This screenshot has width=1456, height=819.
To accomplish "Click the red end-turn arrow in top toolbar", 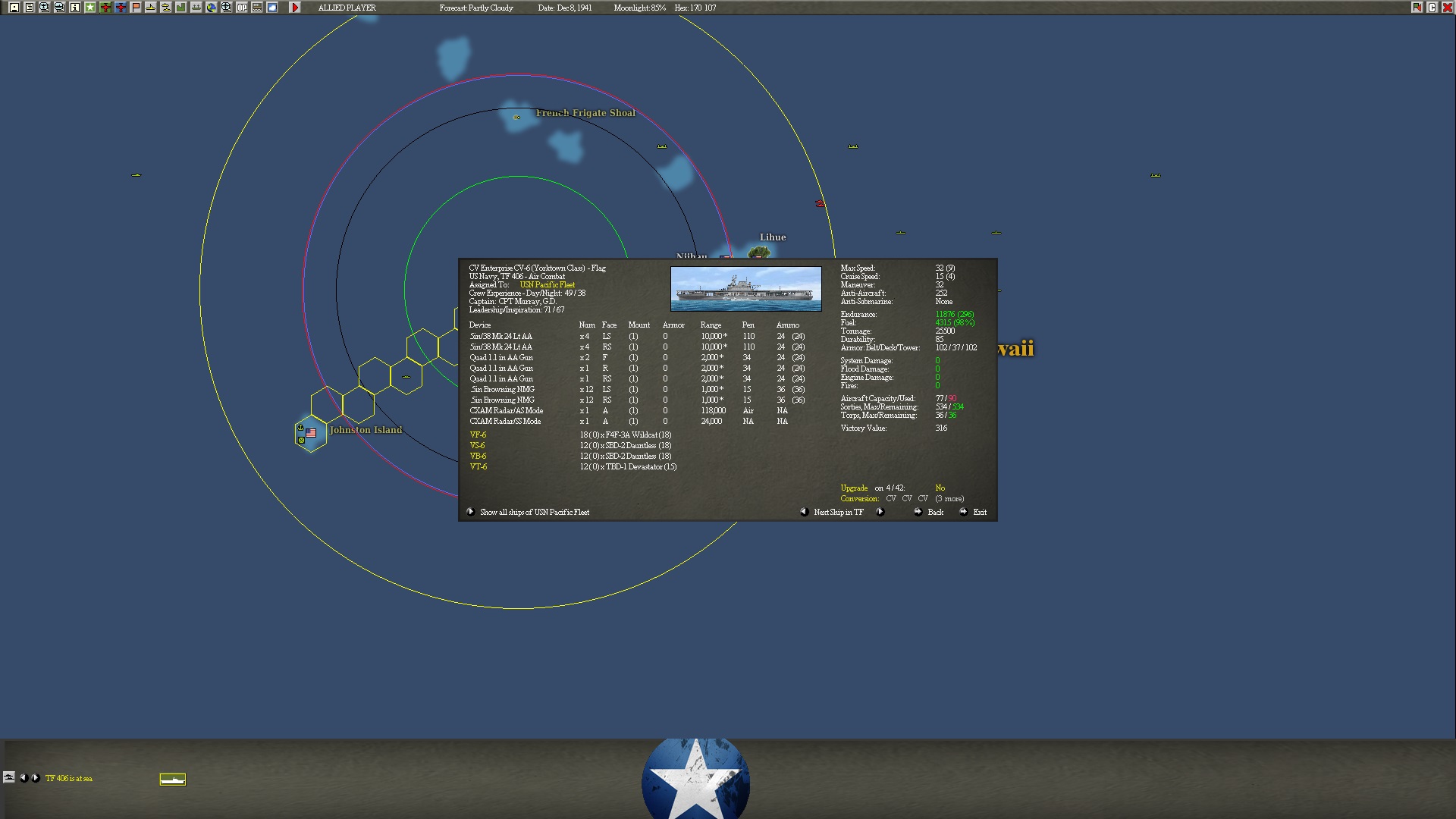I will click(x=295, y=8).
